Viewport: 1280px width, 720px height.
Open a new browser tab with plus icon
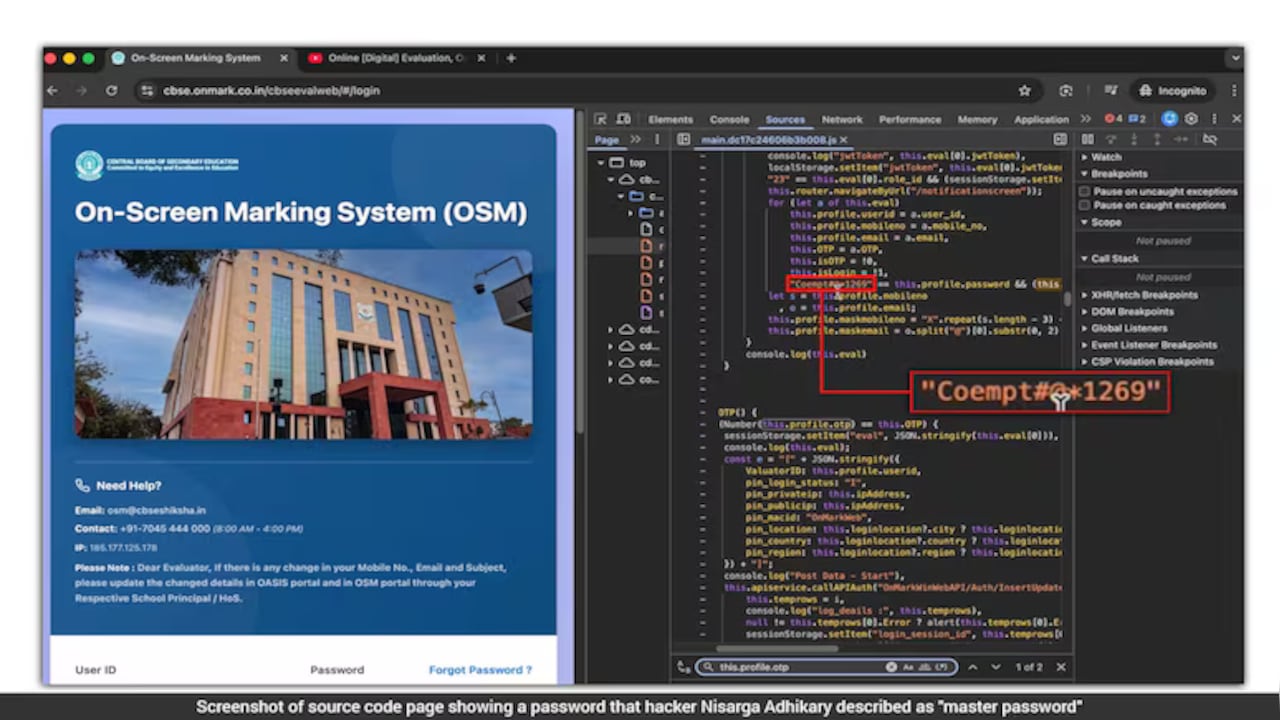click(510, 58)
